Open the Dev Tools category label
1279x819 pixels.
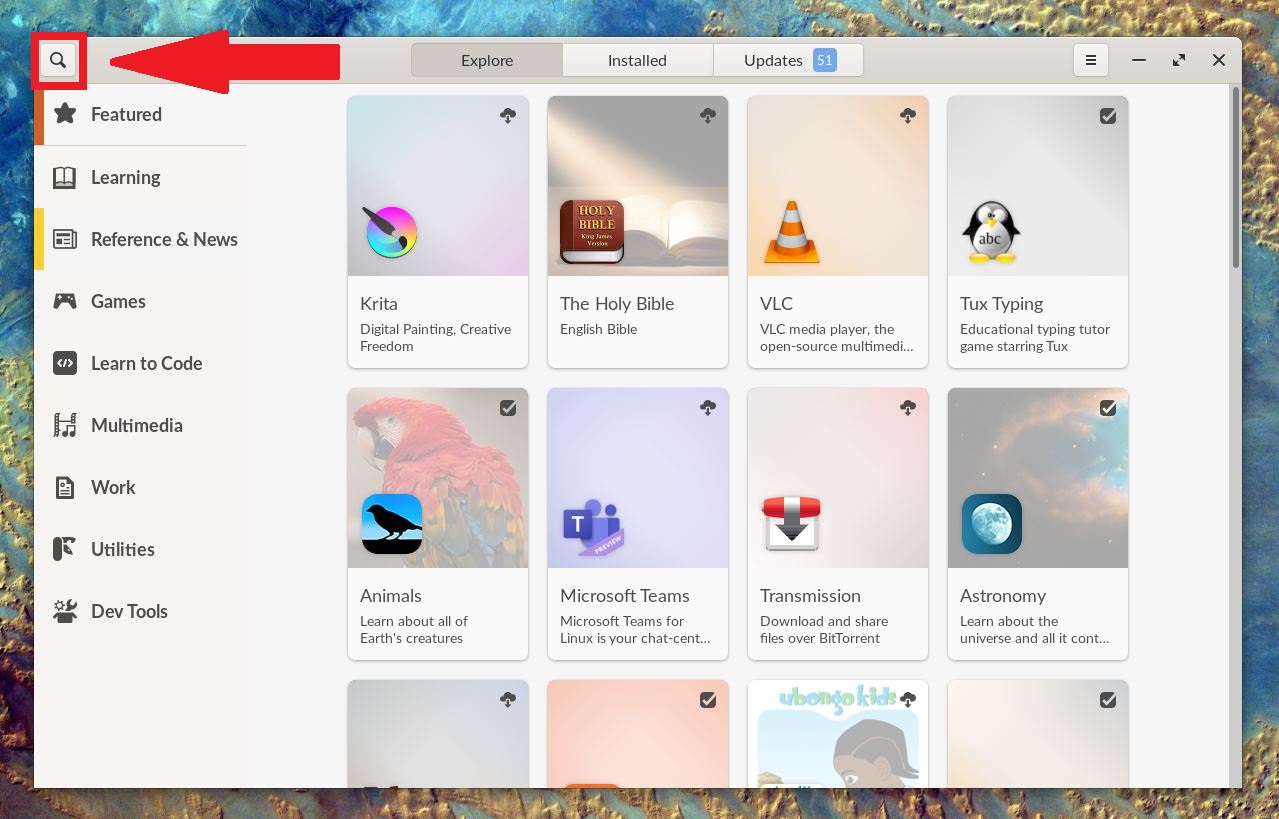129,611
